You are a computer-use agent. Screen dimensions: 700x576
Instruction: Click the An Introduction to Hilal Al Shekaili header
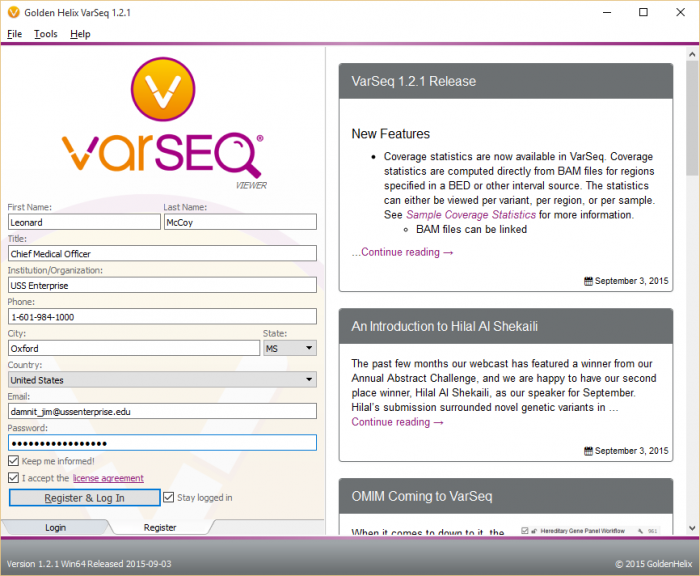pos(506,326)
